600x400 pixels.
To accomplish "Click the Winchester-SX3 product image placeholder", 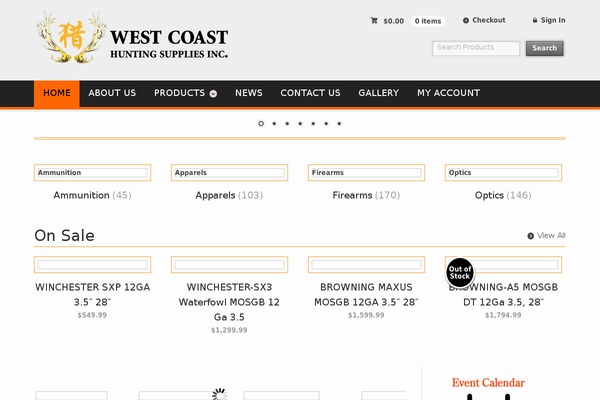I will point(229,264).
